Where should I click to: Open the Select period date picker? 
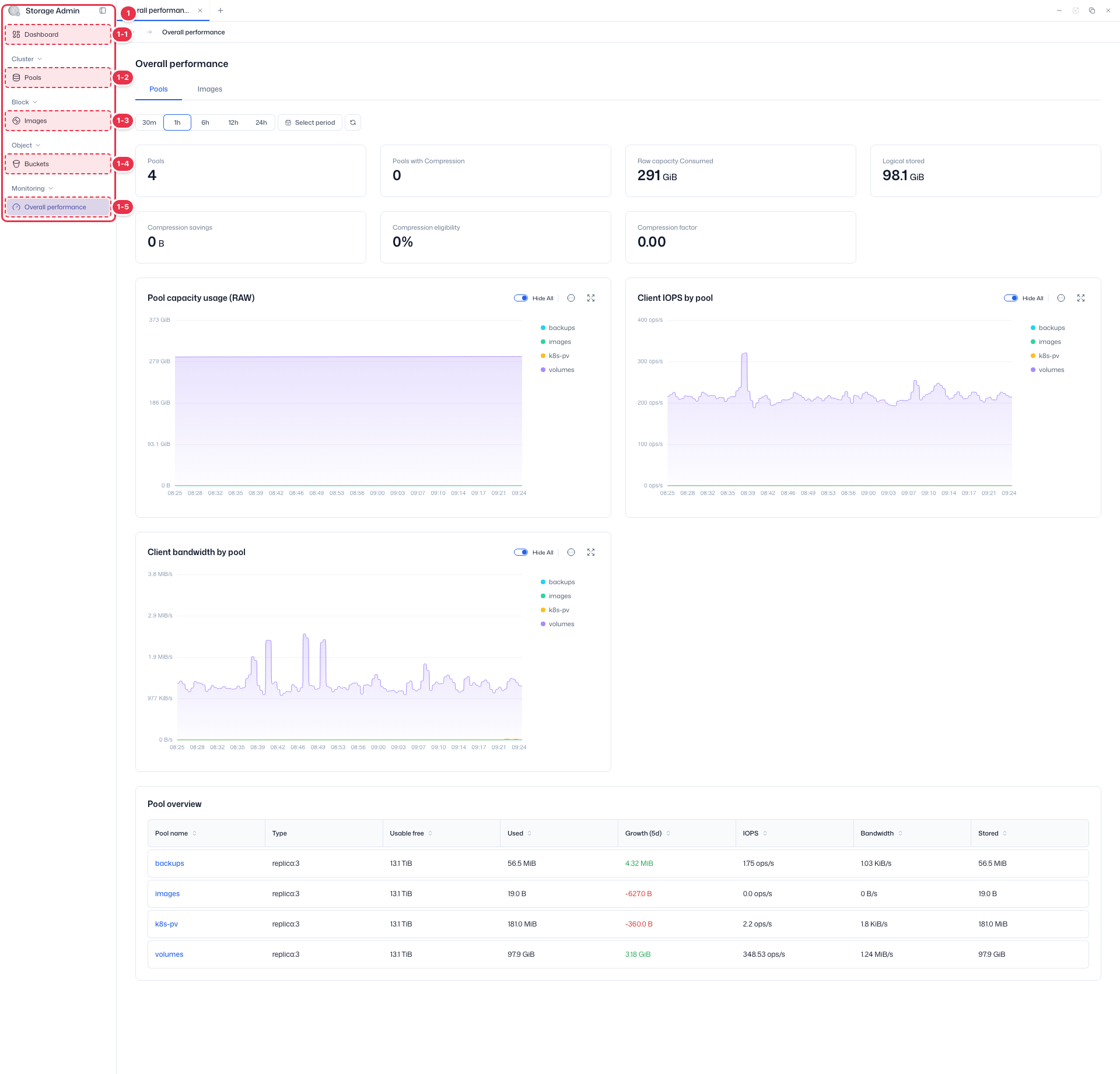coord(310,122)
